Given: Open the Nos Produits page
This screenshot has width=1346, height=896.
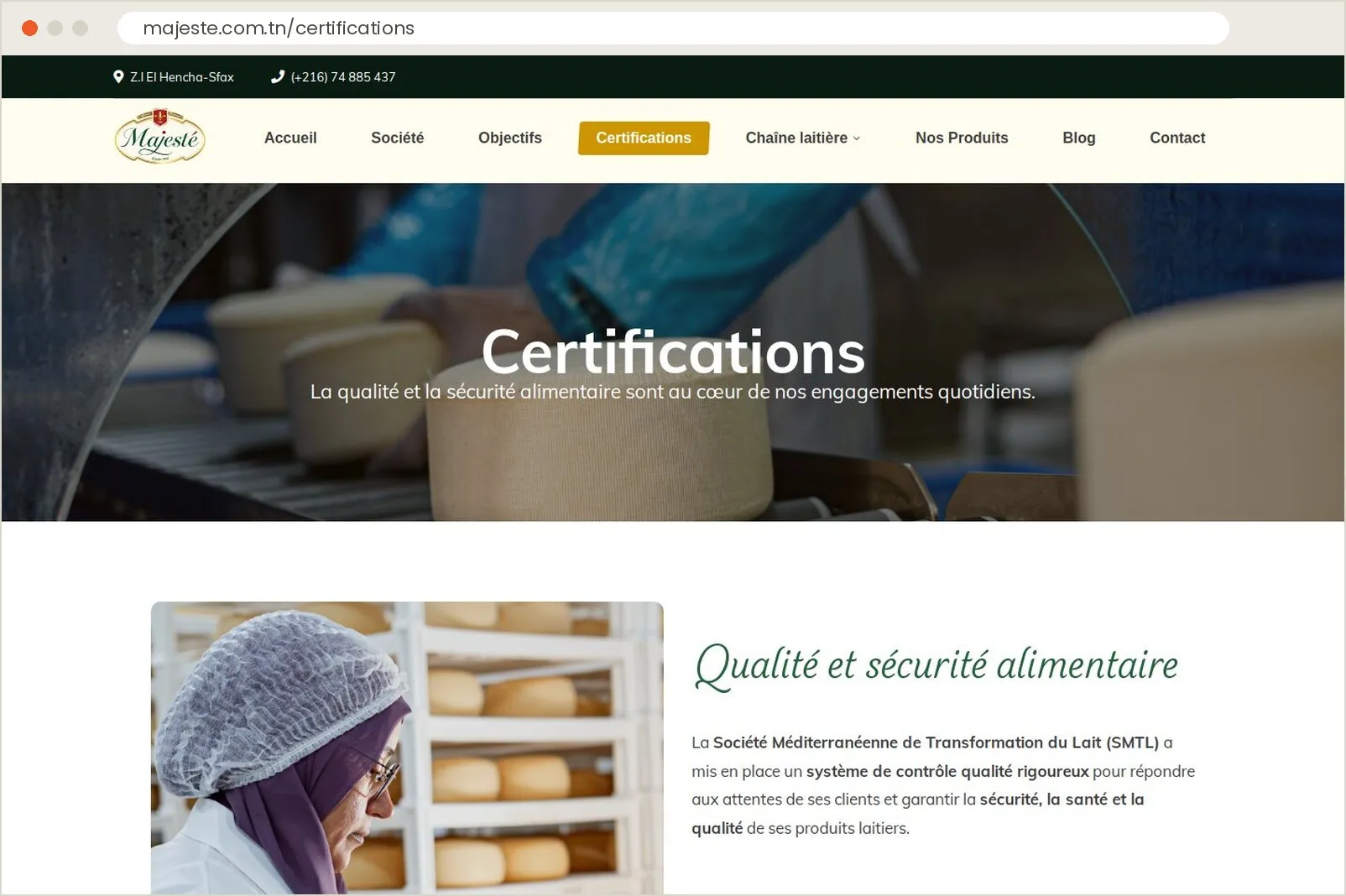Looking at the screenshot, I should coord(962,138).
